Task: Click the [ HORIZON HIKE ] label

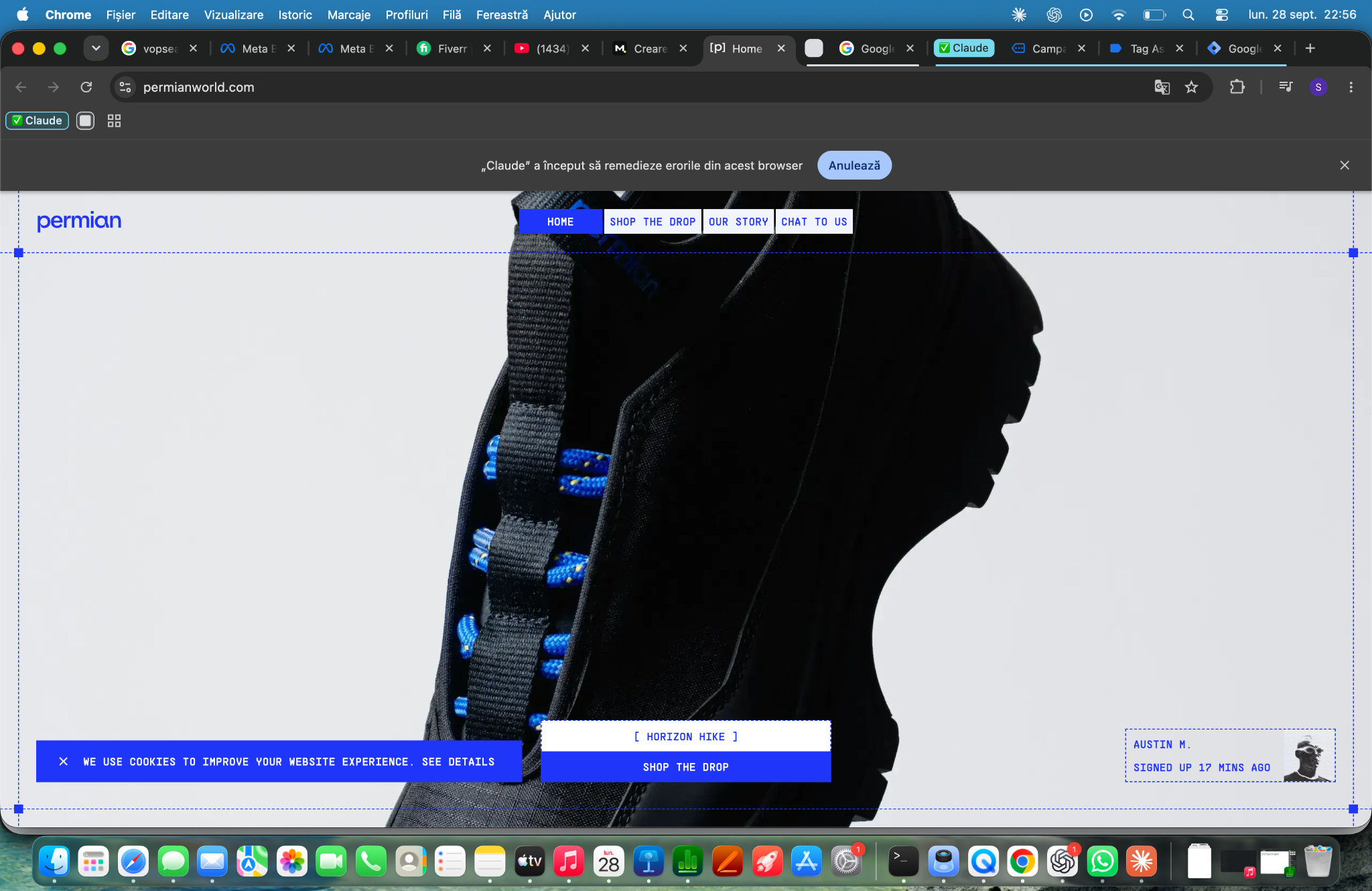Action: (686, 737)
